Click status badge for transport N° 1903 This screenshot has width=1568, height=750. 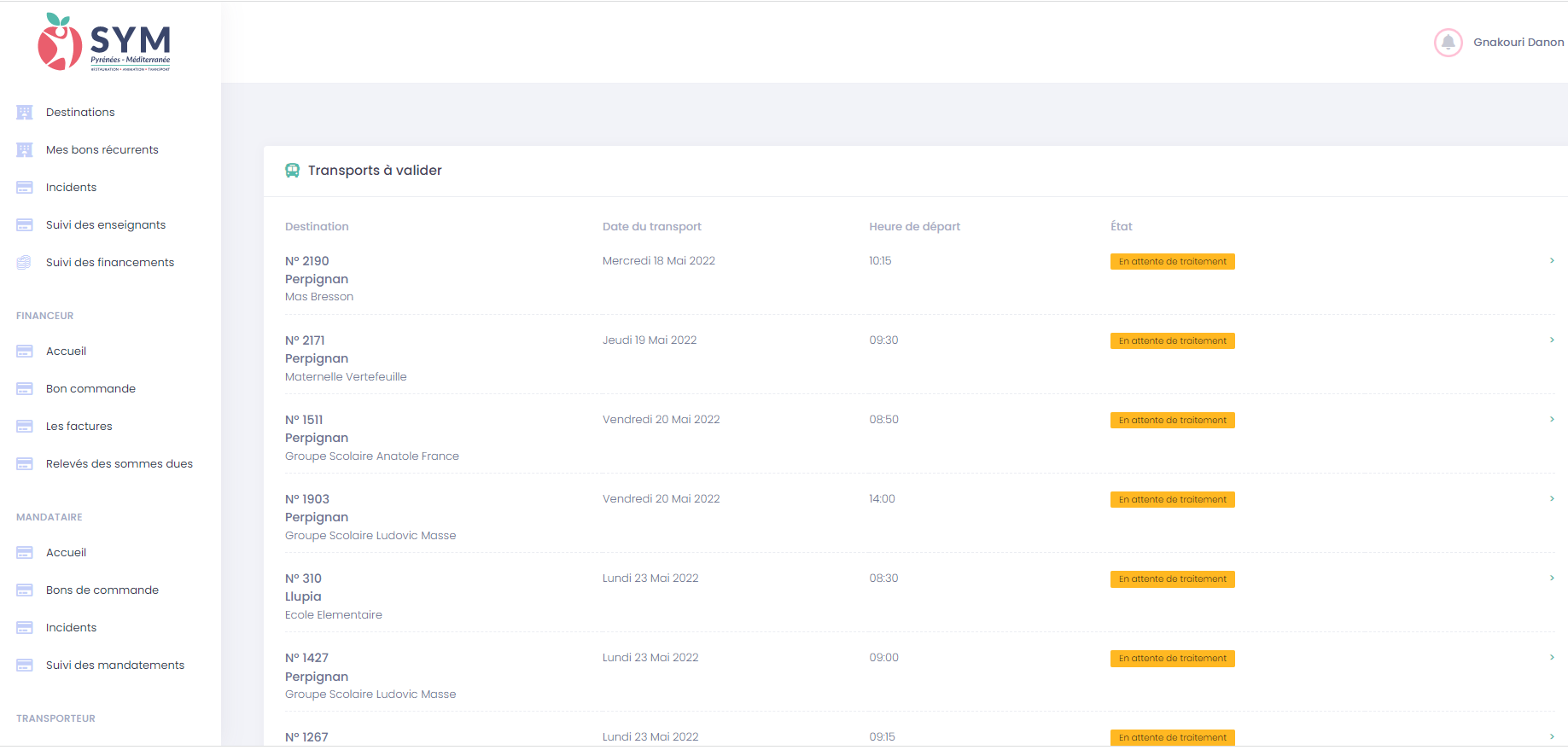pos(1172,500)
